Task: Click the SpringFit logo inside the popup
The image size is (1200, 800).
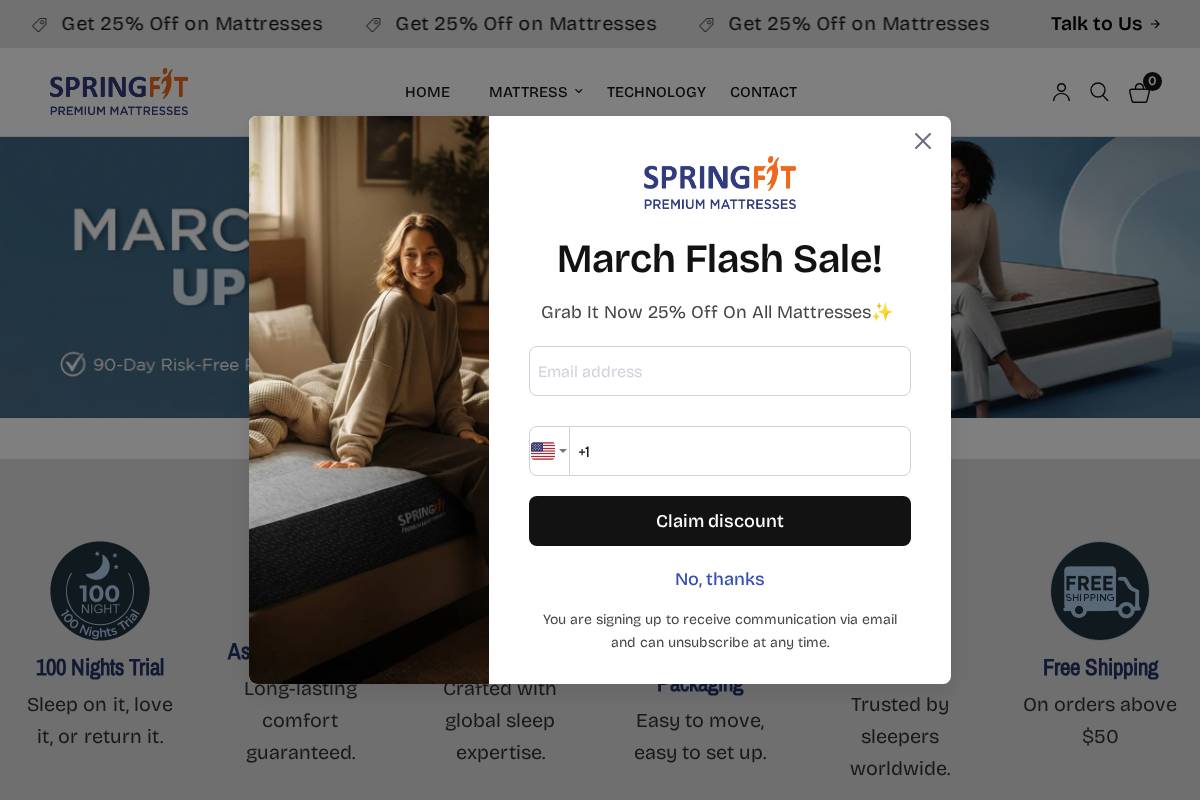Action: [x=719, y=183]
